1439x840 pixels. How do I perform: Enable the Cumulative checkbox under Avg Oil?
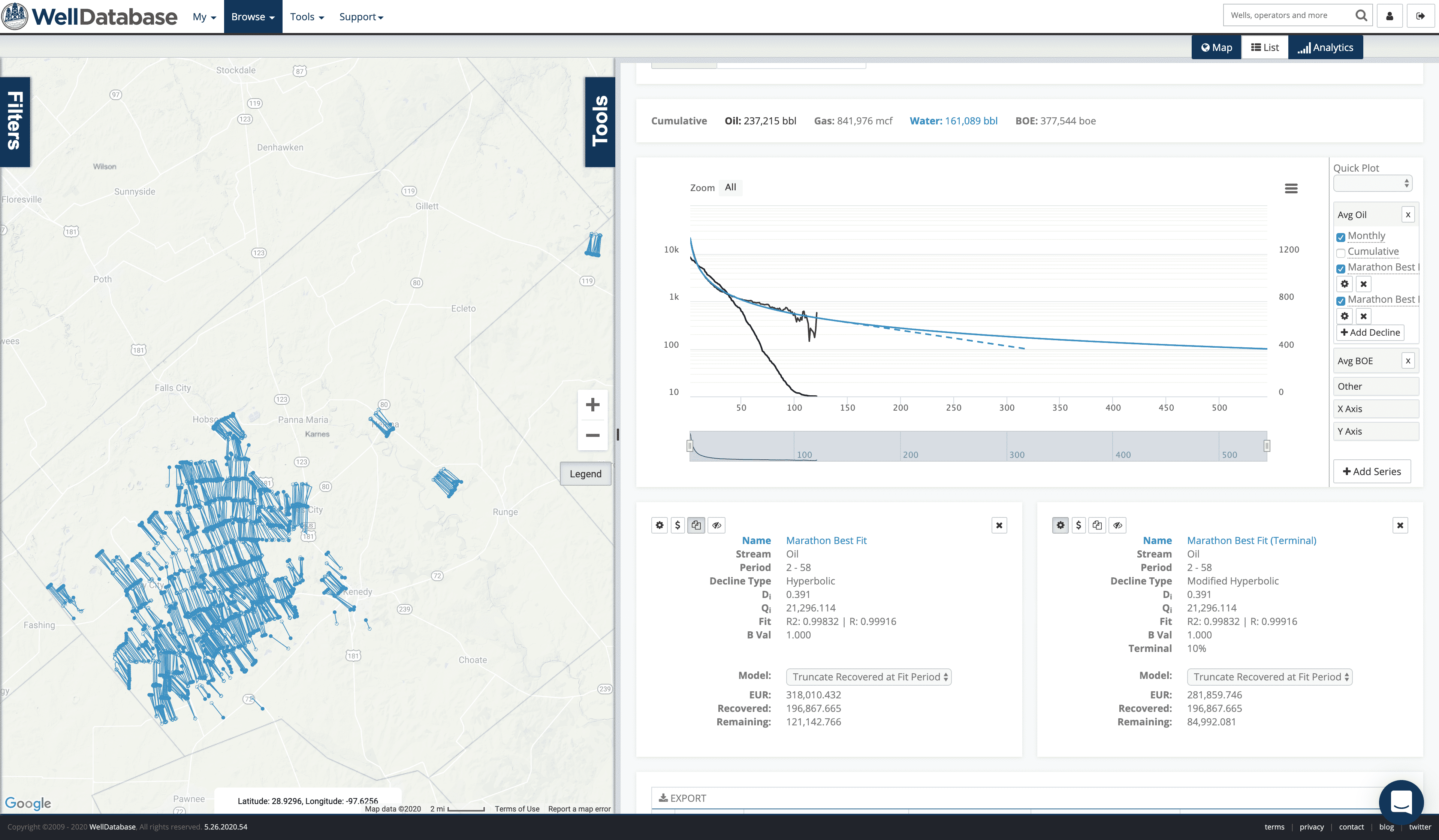(1341, 253)
